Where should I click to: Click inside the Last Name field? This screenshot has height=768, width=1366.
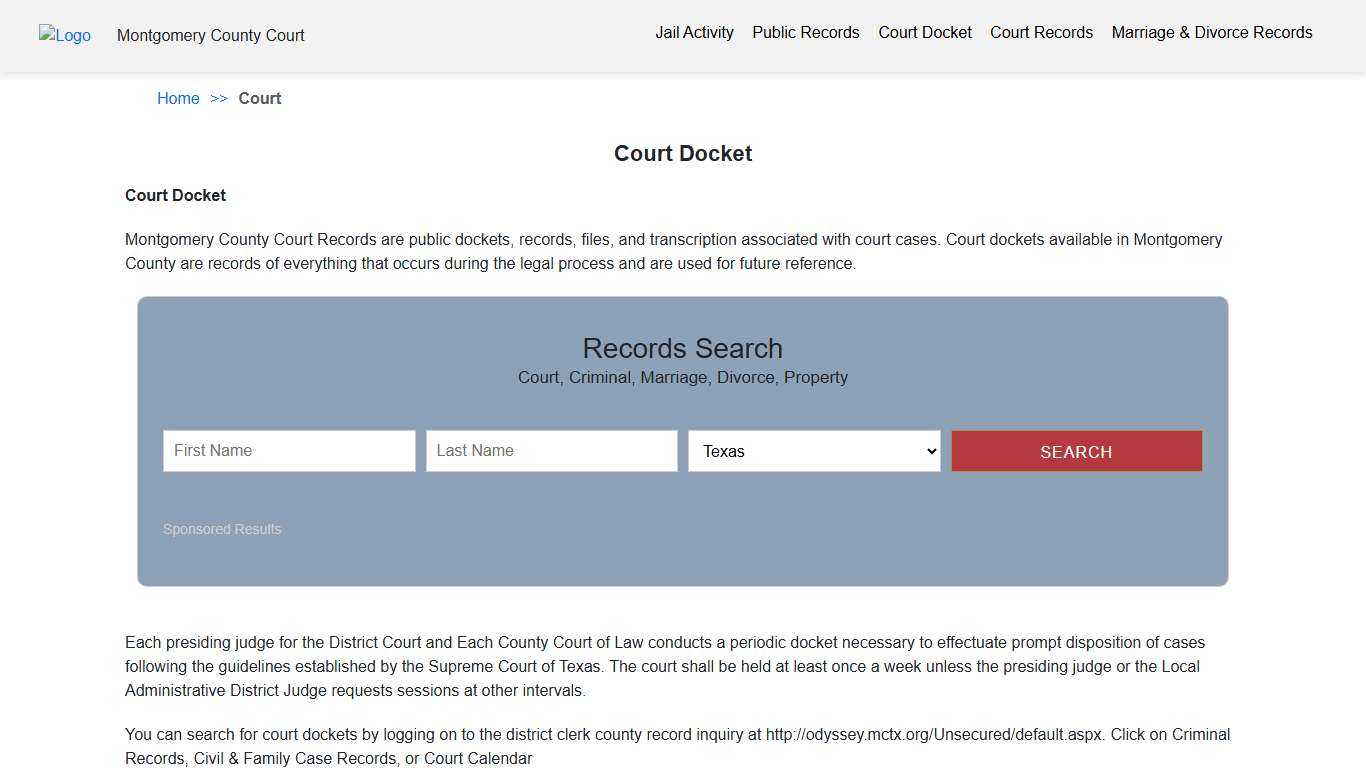pyautogui.click(x=551, y=451)
